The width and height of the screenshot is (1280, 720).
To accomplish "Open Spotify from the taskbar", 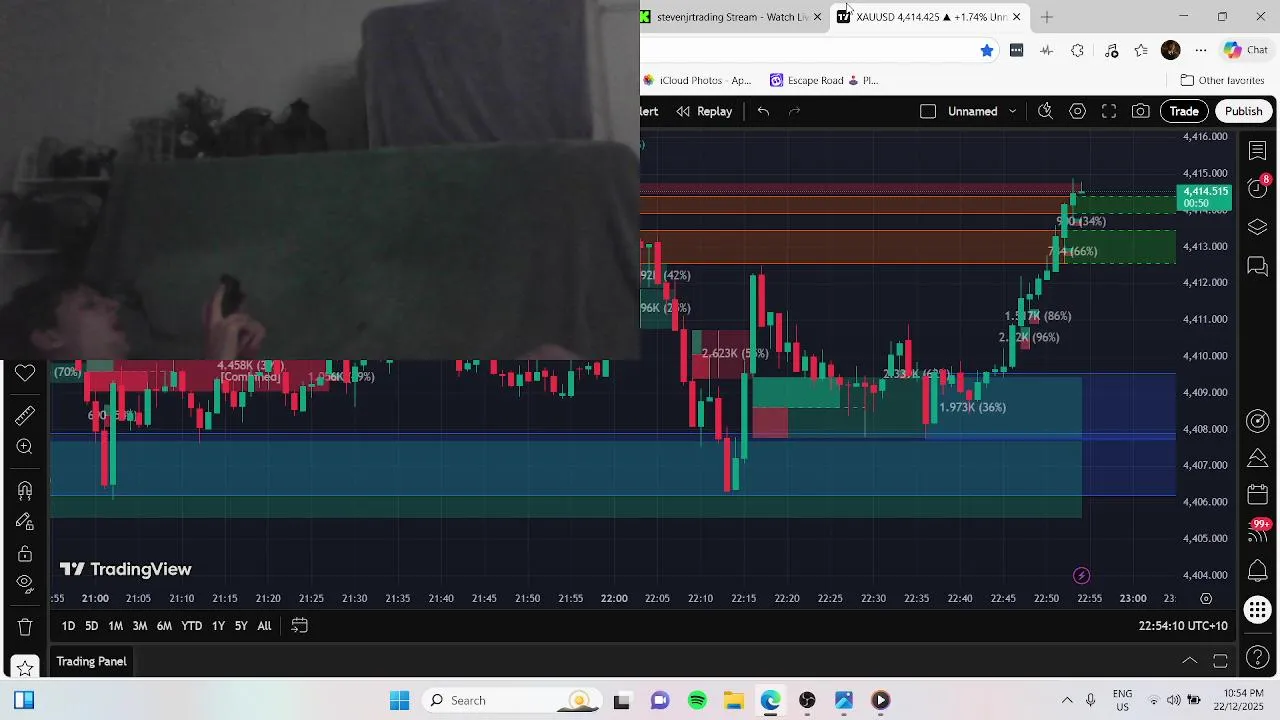I will (x=697, y=700).
